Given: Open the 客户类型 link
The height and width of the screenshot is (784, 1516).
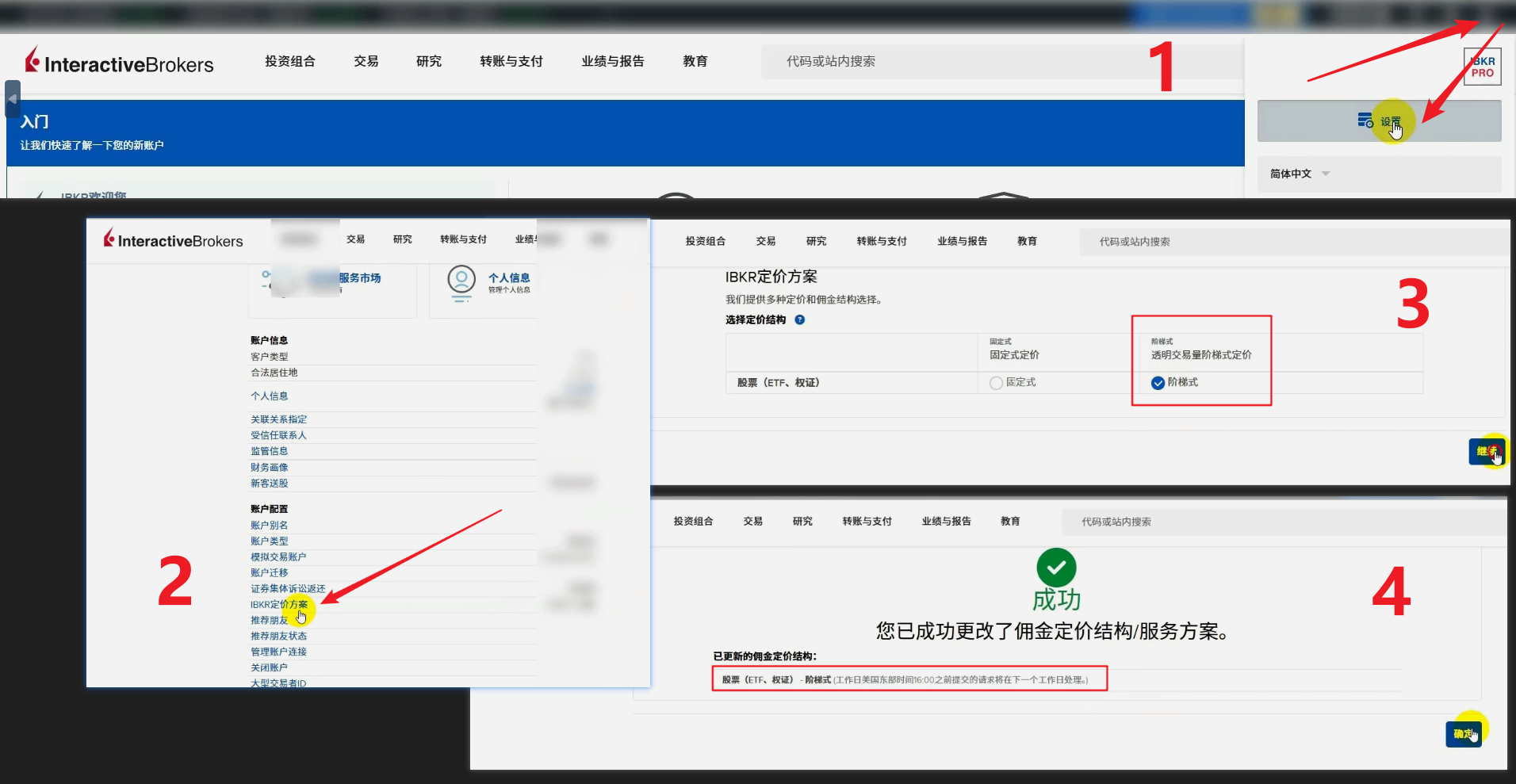Looking at the screenshot, I should 270,357.
